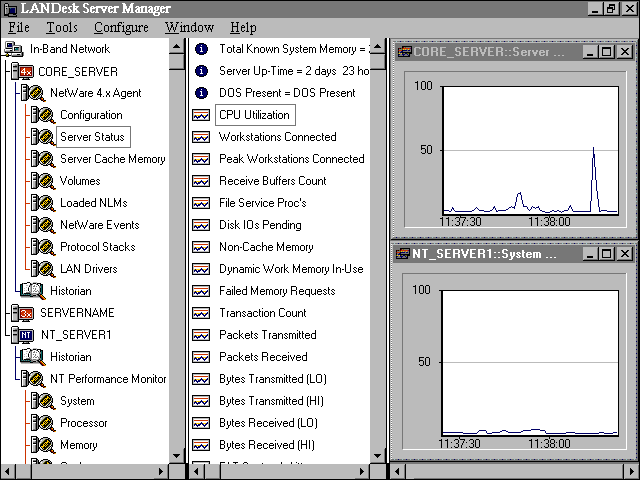
Task: Click the NT Performance Monitor icon
Action: coord(33,379)
